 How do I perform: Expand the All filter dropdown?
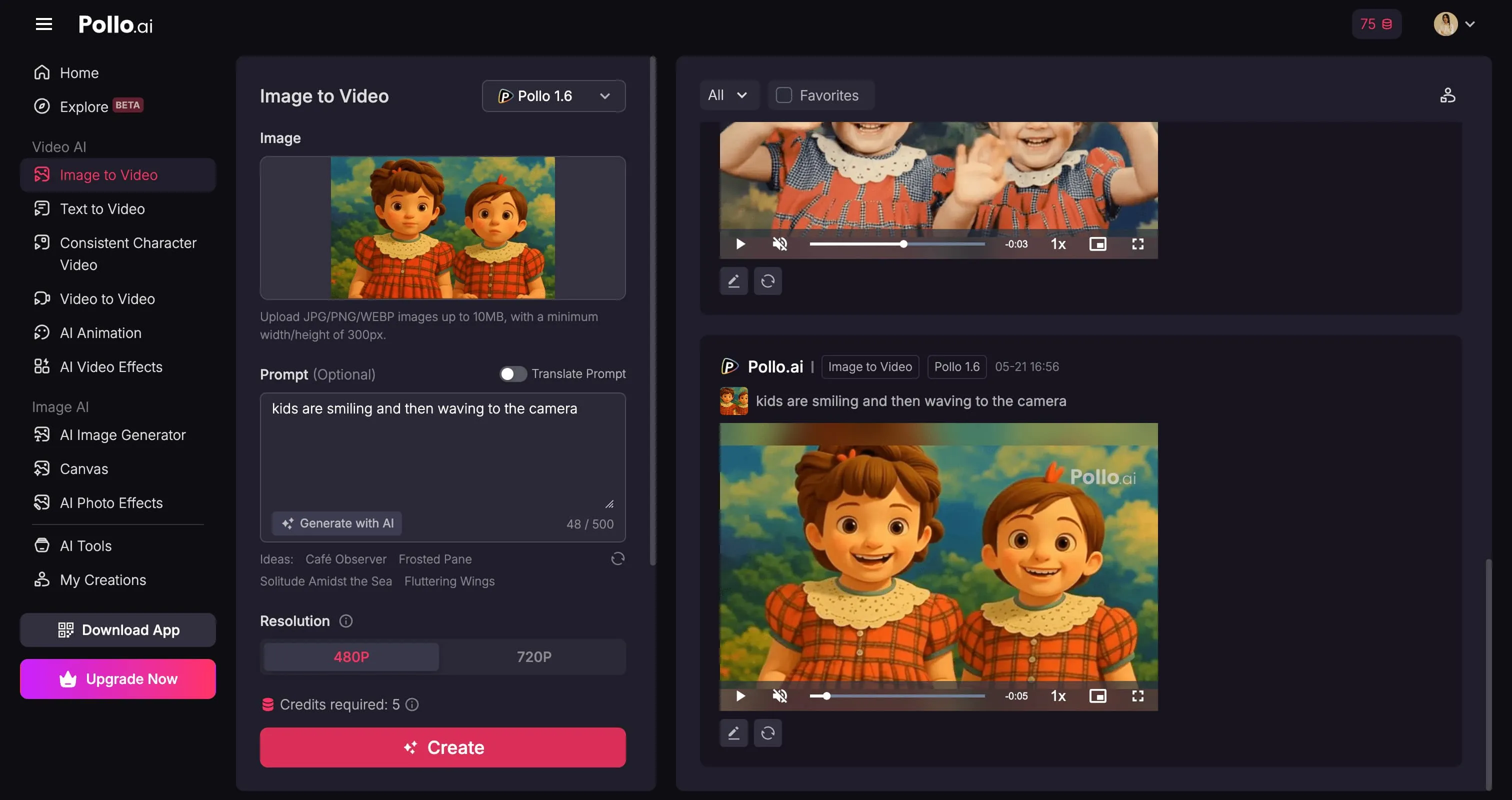(727, 95)
